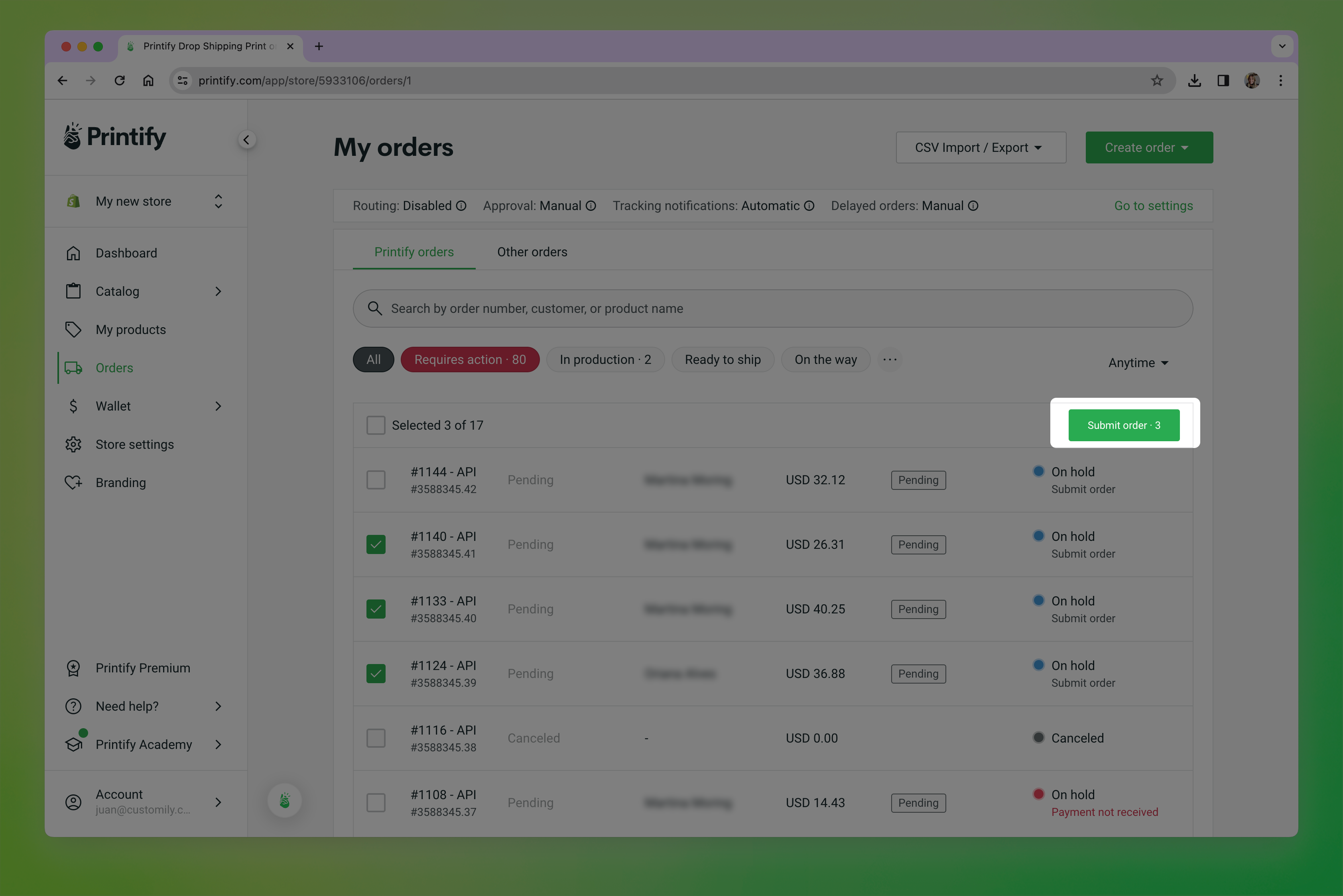This screenshot has height=896, width=1343.
Task: Open the browser tab list chevron
Action: pyautogui.click(x=1282, y=46)
